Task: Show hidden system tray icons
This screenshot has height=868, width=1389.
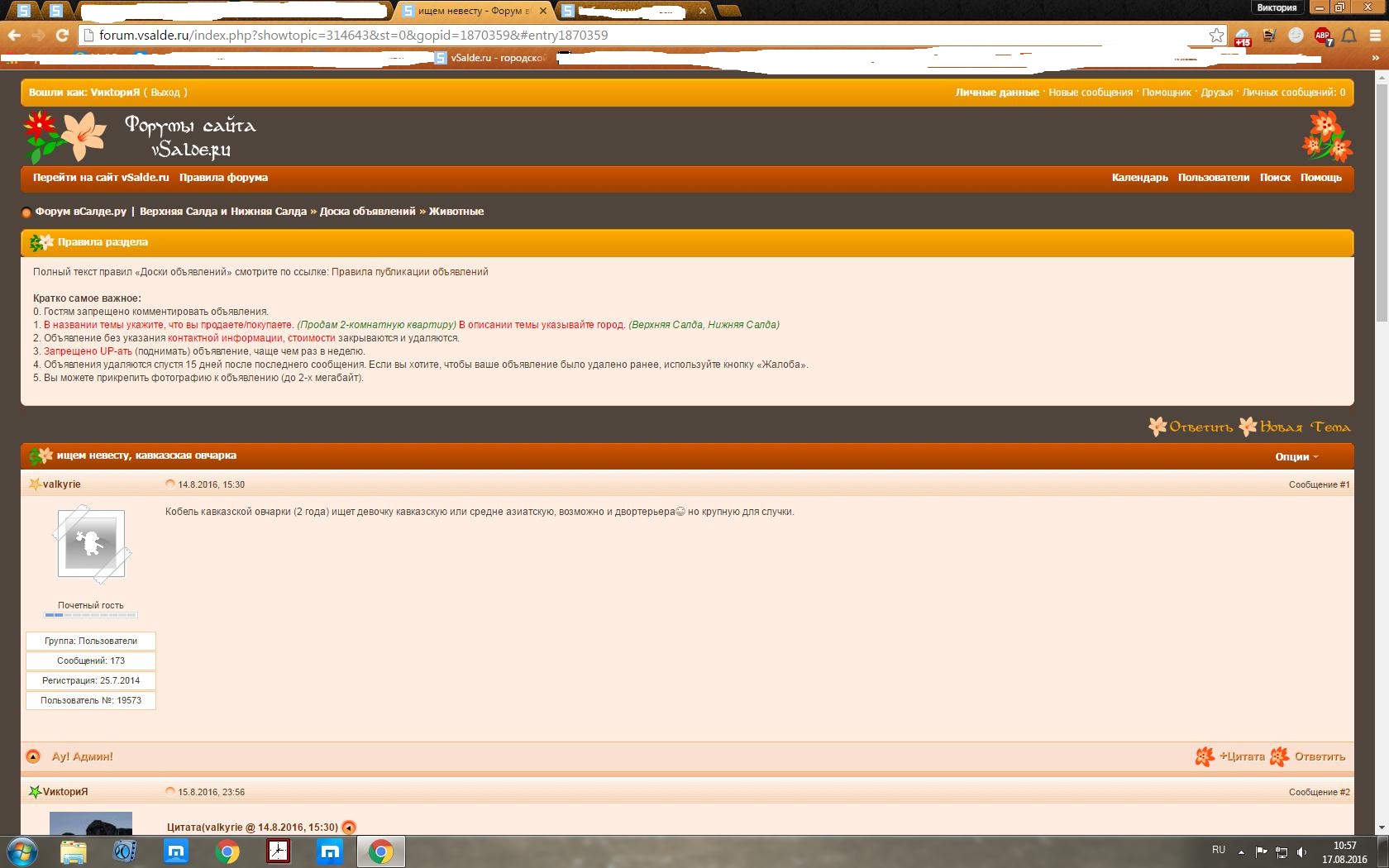Action: tap(1241, 851)
